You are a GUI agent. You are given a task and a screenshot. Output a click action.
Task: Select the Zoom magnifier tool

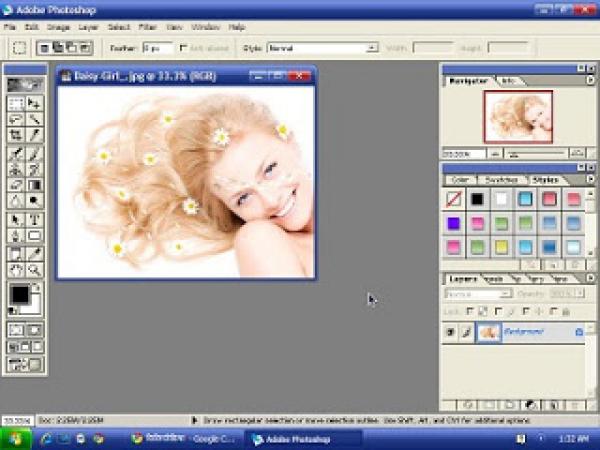click(x=34, y=270)
